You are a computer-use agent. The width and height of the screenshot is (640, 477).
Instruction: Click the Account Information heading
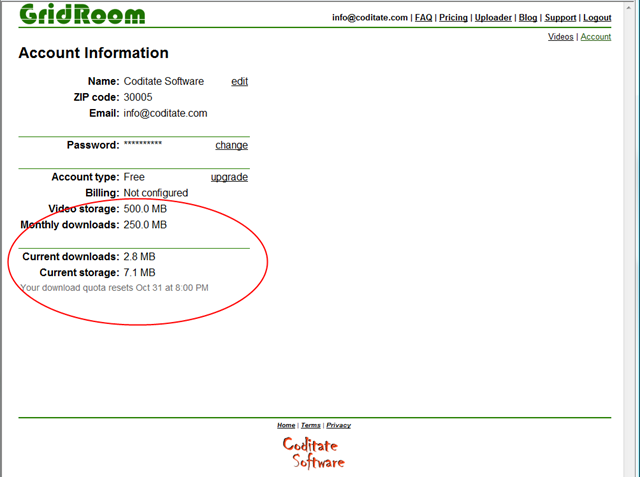[93, 53]
